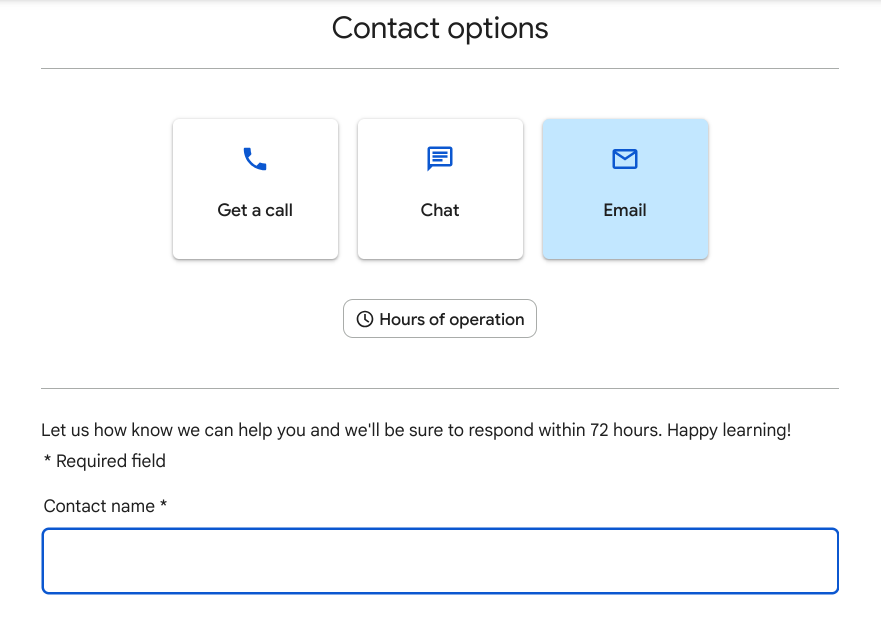Choose the Chat contact option card

click(x=440, y=189)
